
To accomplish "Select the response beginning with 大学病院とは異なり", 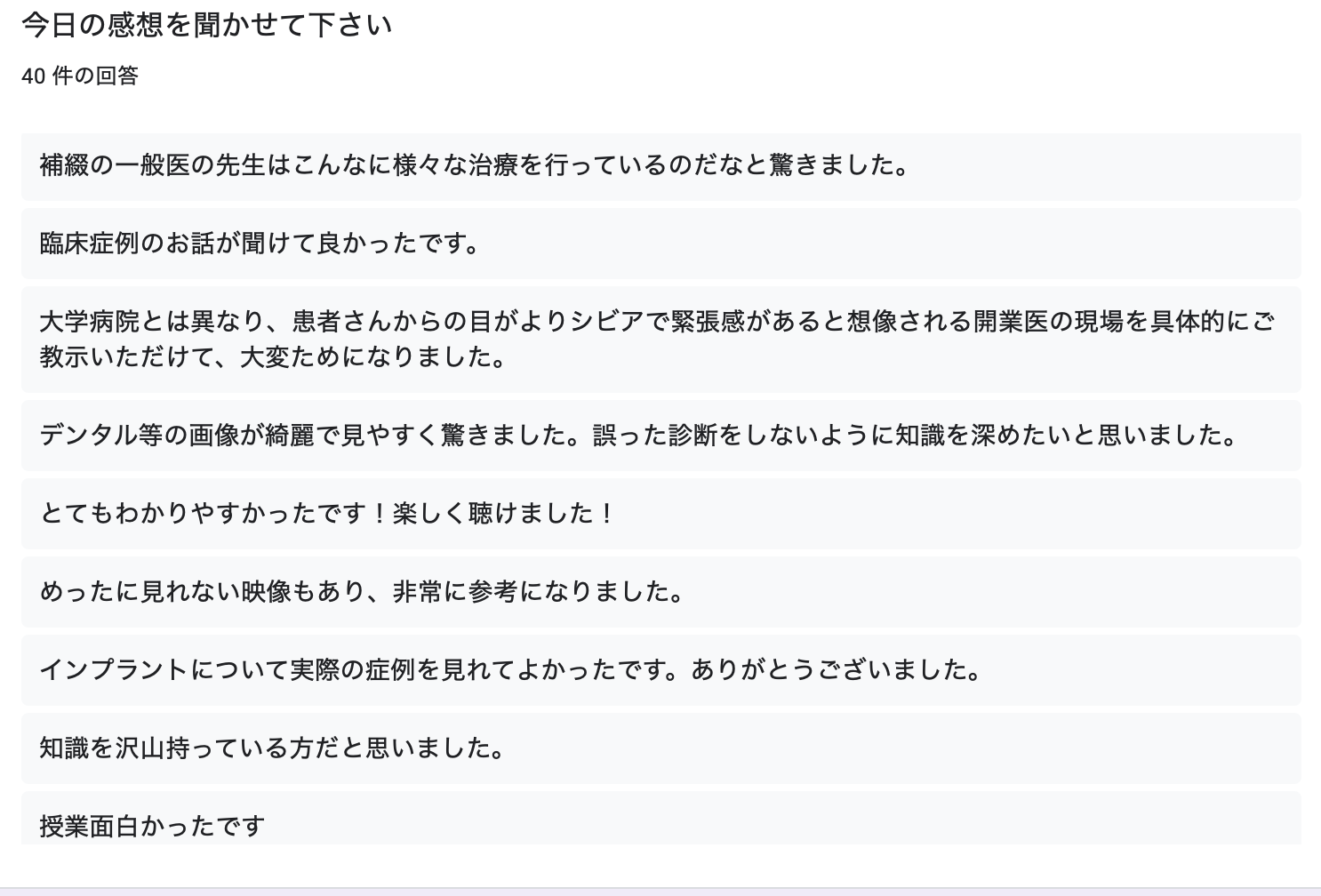I will pos(660,339).
